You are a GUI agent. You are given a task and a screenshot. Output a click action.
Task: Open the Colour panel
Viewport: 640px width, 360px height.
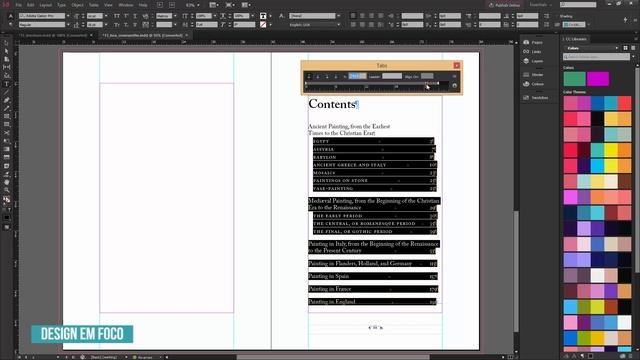coord(533,84)
